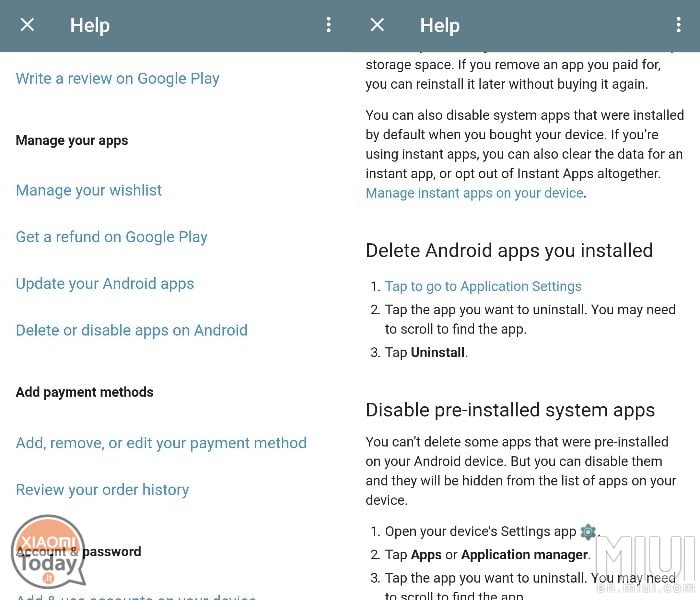Screen dimensions: 700x600
Task: Click step 'Tap the app you want to uninstall' under Delete
Action: (x=523, y=320)
